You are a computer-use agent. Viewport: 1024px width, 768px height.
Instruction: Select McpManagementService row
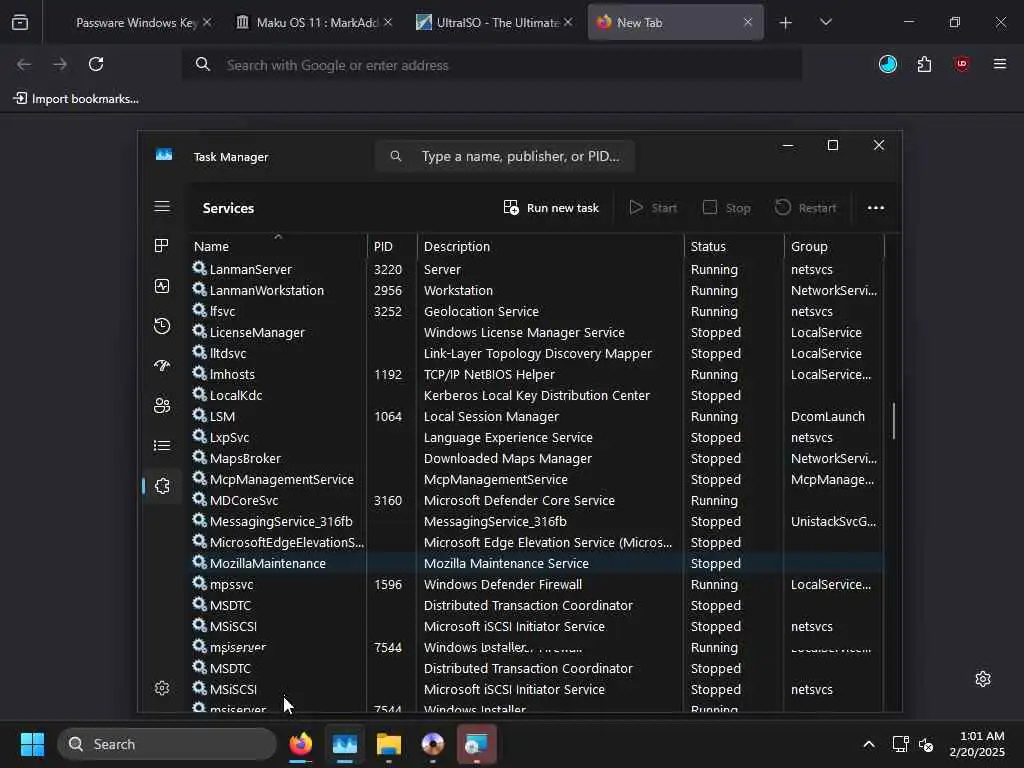[x=536, y=479]
